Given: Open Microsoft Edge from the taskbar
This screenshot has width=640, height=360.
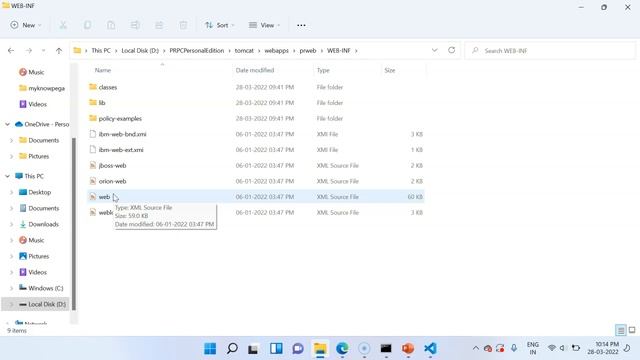Looking at the screenshot, I should (x=342, y=349).
